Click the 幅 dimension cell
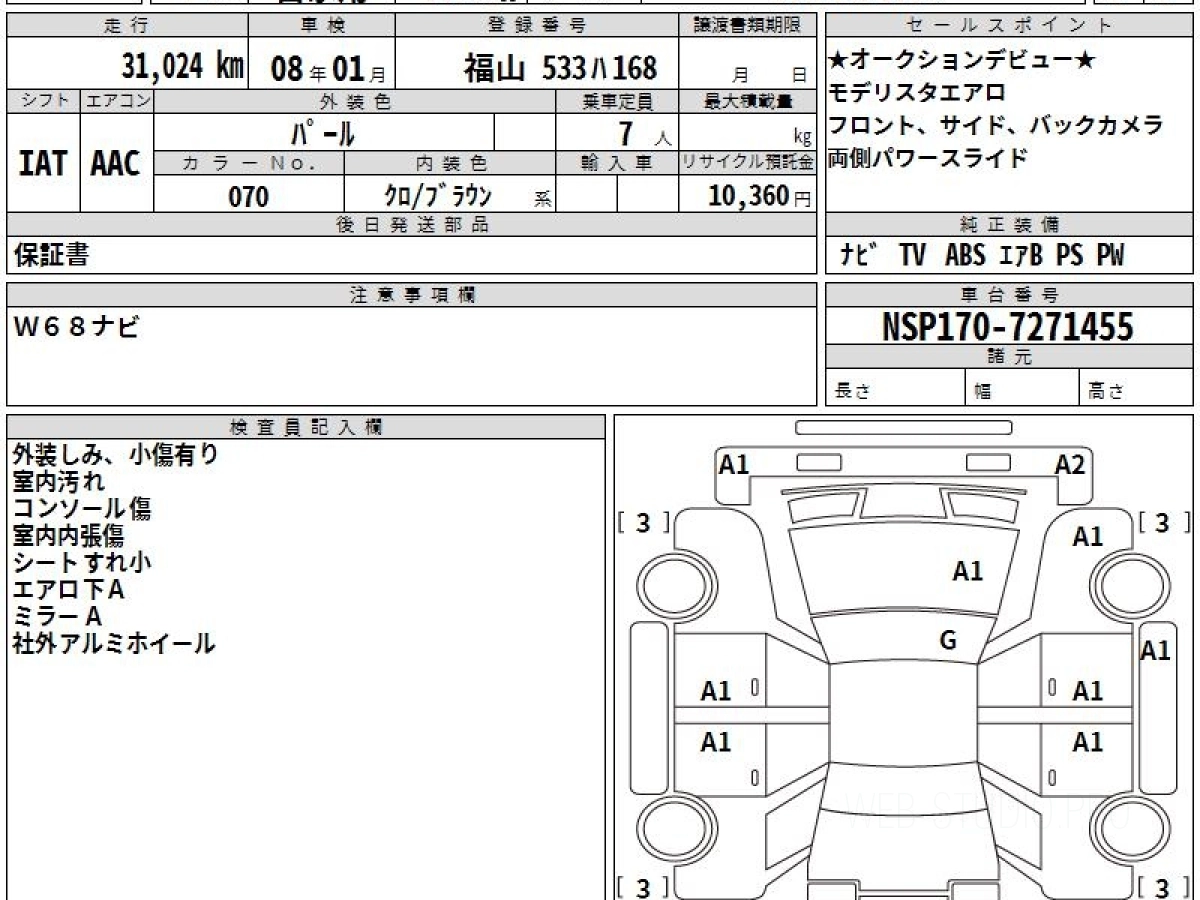 click(1023, 388)
